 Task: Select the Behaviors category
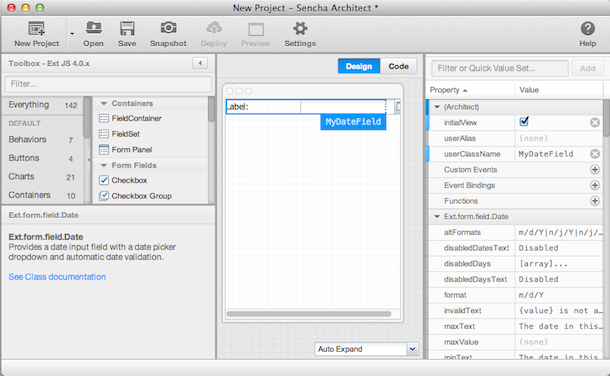[42, 140]
